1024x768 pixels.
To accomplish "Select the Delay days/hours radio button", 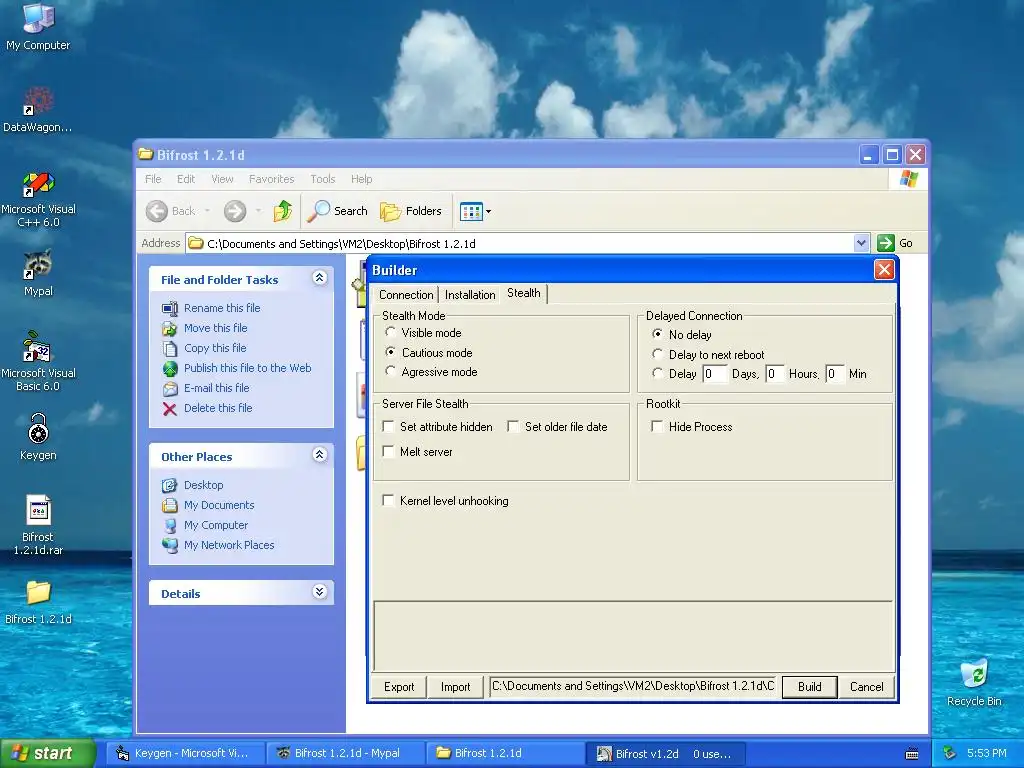I will (658, 374).
